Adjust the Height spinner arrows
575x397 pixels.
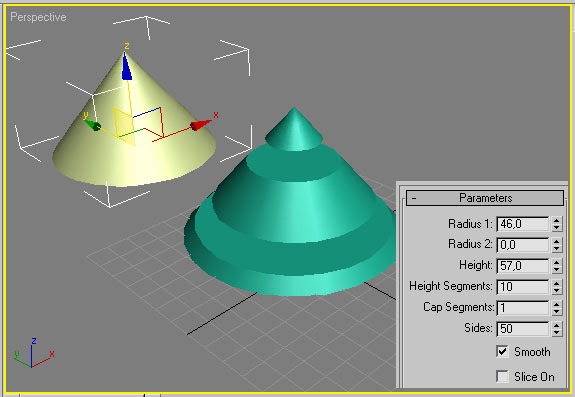pyautogui.click(x=556, y=265)
